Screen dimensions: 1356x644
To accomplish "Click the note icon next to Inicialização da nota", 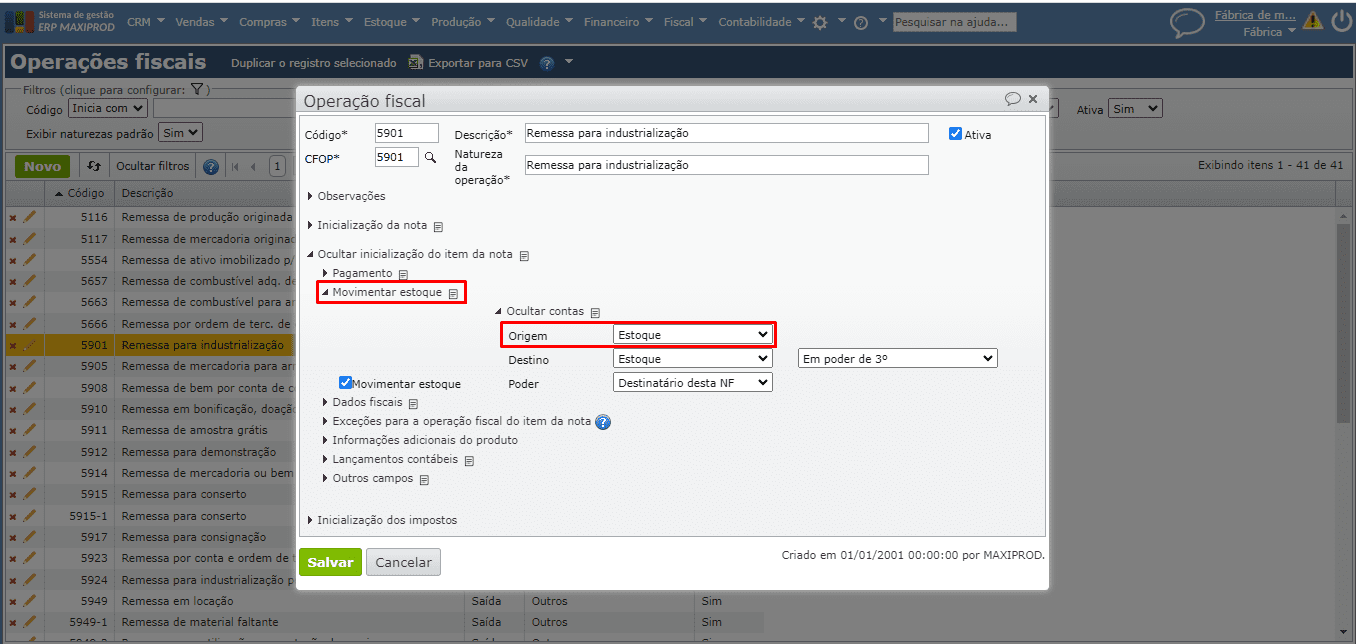I will [x=438, y=226].
